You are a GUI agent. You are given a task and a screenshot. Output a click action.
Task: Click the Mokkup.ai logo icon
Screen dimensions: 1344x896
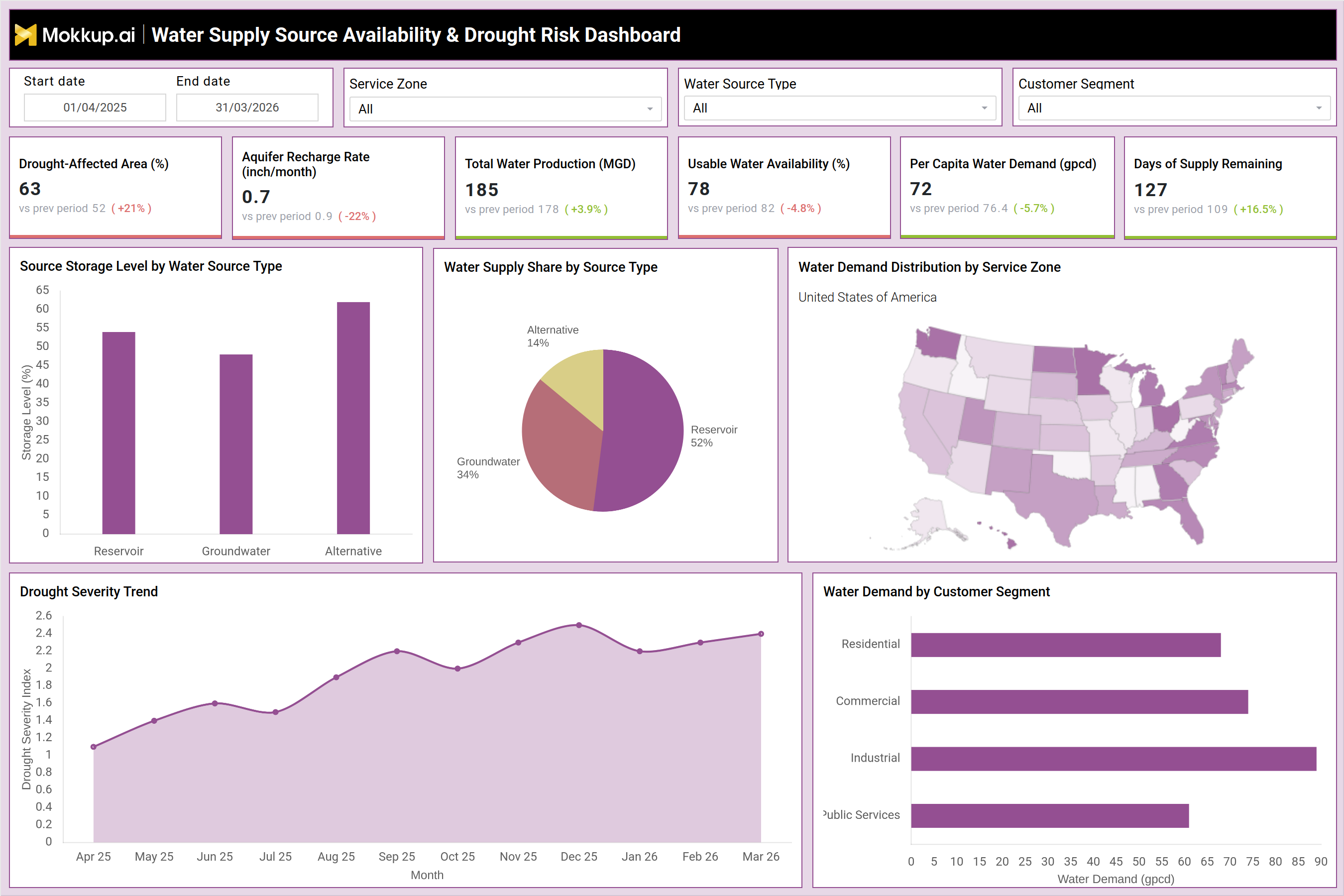26,35
